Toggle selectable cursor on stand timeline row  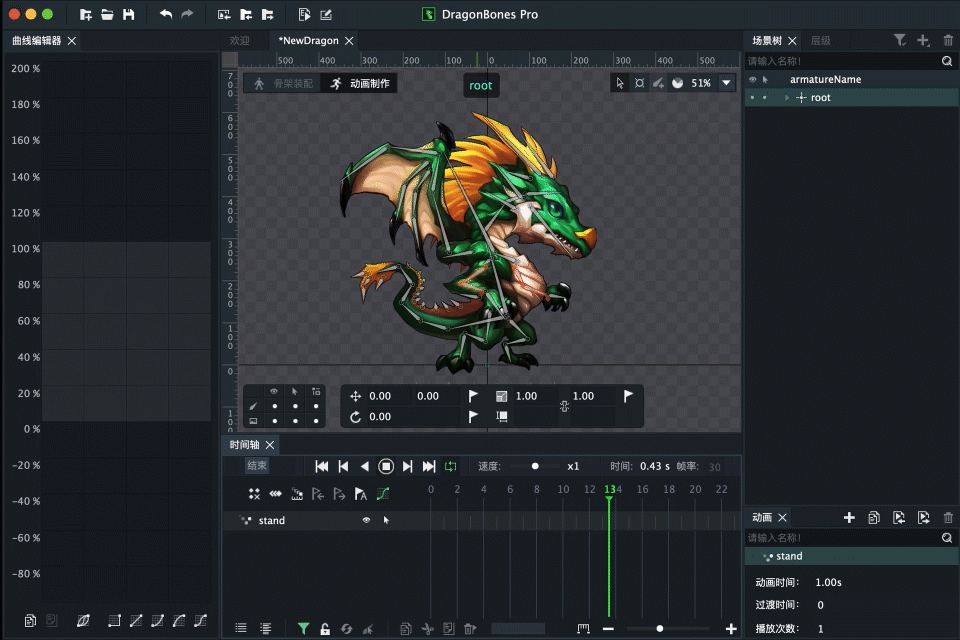point(386,520)
